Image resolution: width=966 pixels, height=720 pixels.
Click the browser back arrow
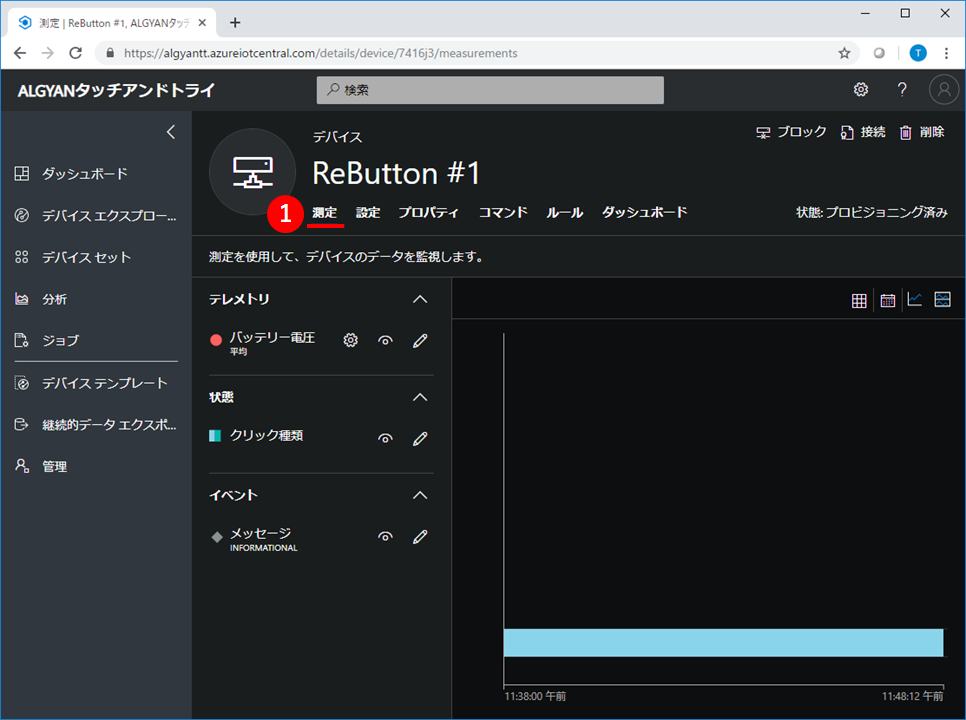pos(20,53)
